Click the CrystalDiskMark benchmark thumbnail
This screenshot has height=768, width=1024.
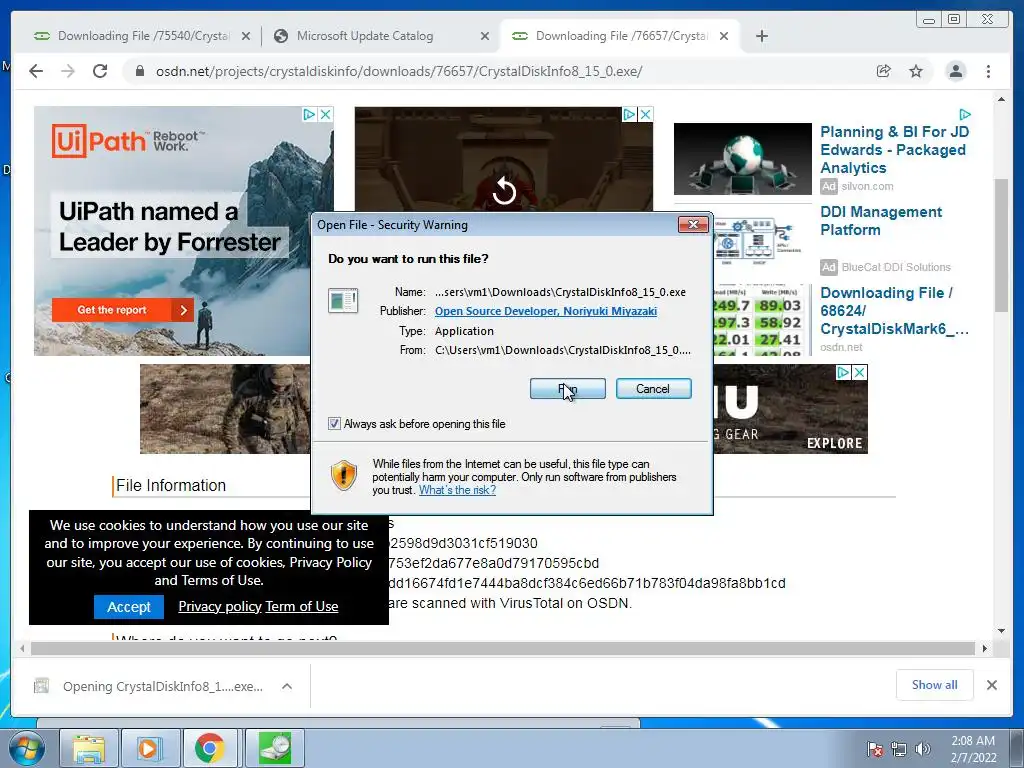(760, 320)
